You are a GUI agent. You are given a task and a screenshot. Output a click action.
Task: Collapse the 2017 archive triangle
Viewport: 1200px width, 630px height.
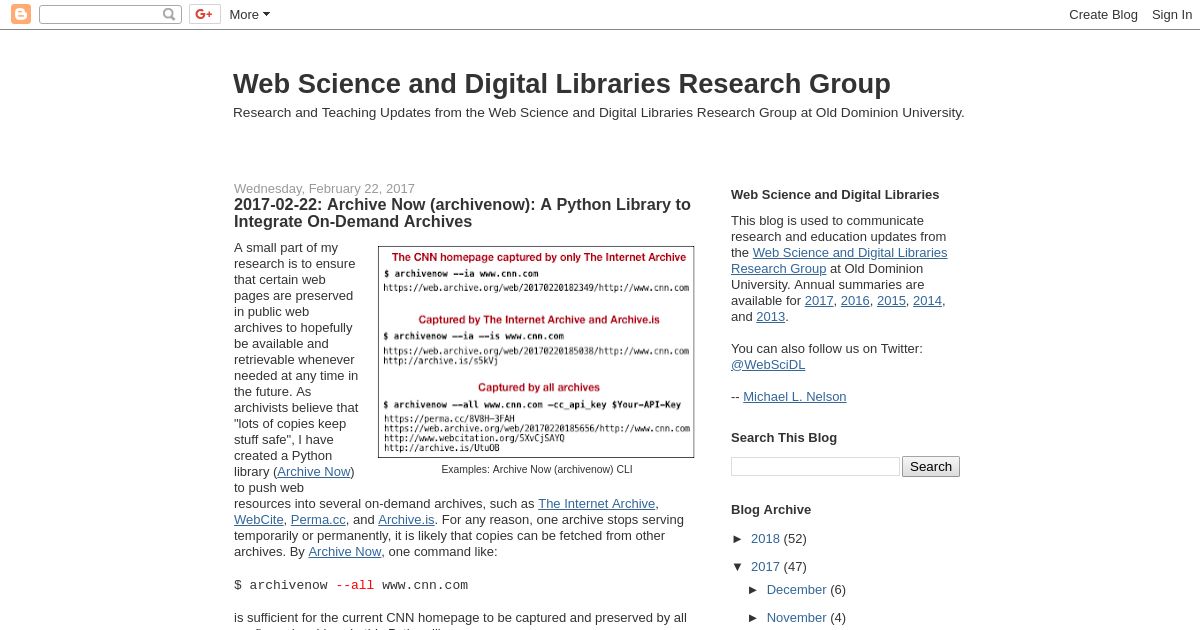(738, 566)
